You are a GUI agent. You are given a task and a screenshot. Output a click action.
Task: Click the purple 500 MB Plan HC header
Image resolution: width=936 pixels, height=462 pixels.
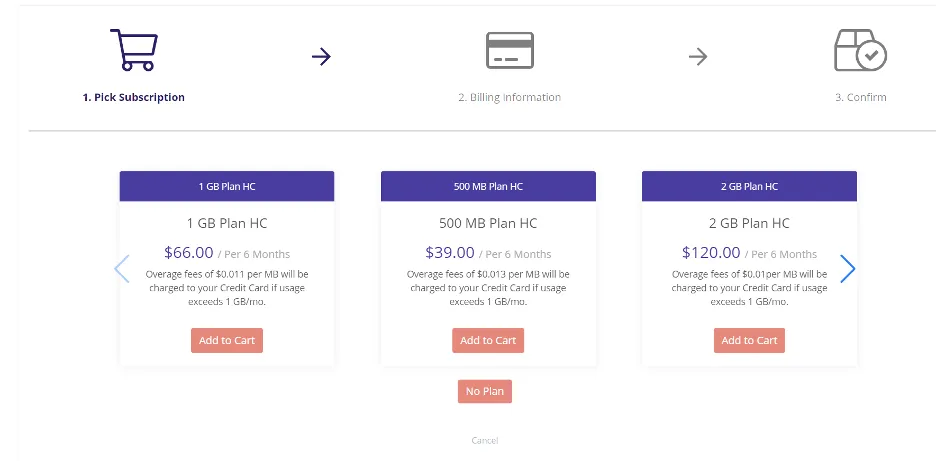488,186
